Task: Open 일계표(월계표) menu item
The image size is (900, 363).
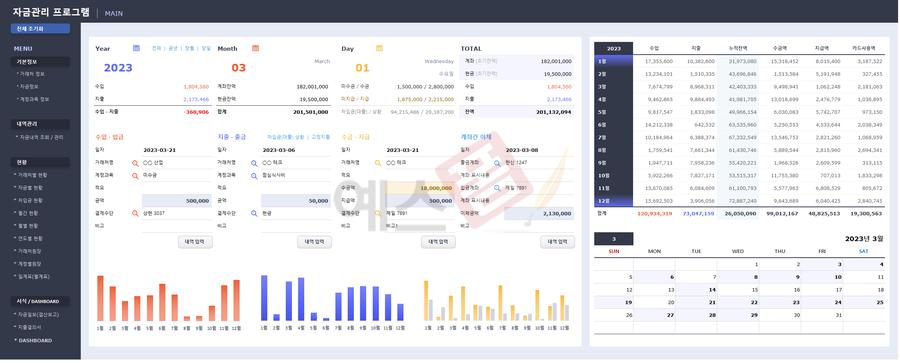Action: (x=33, y=276)
